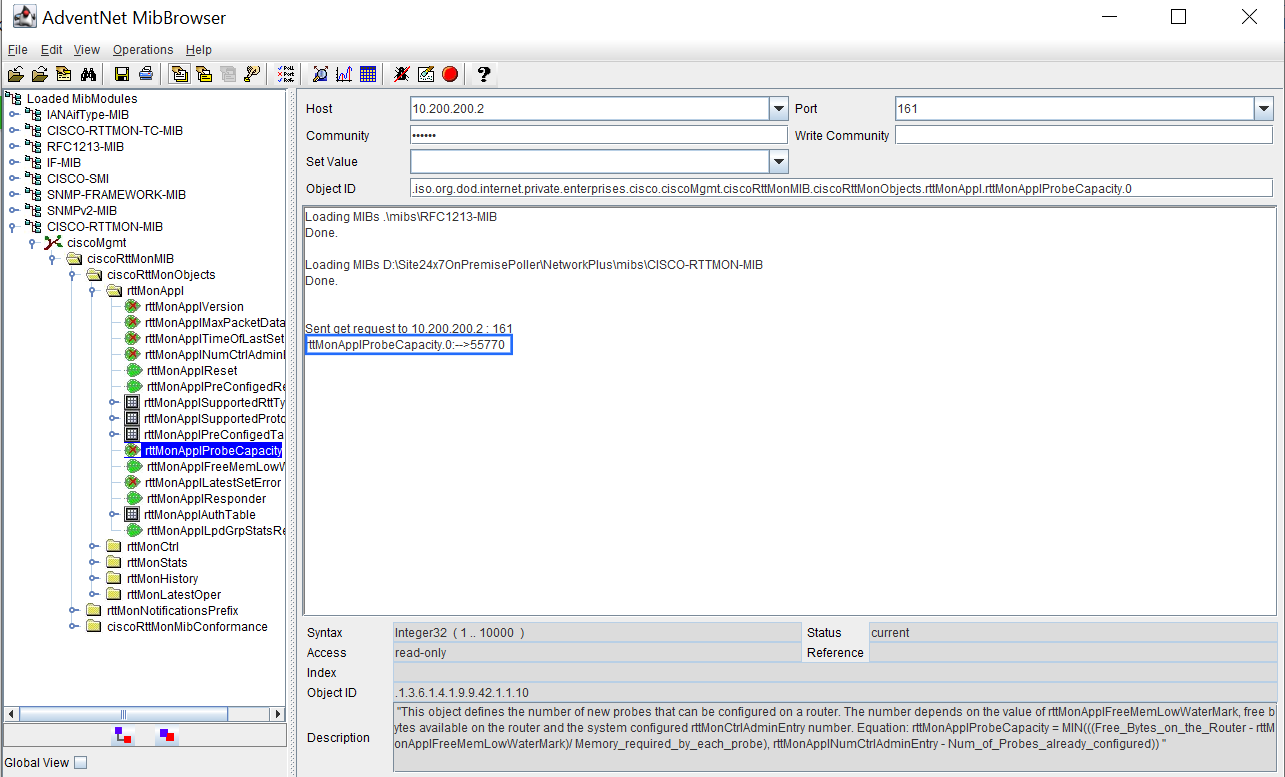Open the Operations menu

click(x=143, y=50)
